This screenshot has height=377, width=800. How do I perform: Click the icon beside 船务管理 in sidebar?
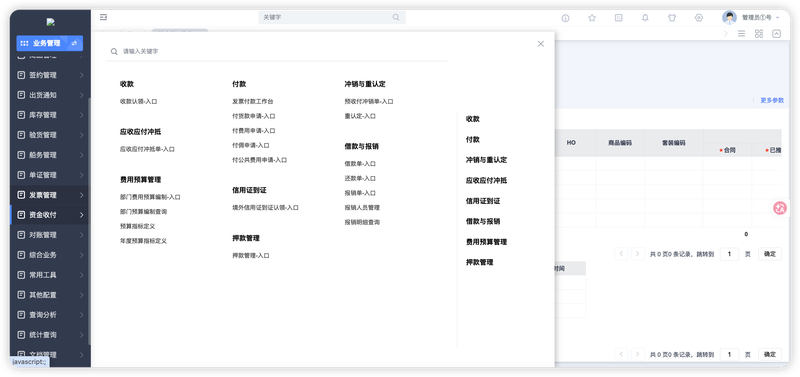tap(21, 155)
